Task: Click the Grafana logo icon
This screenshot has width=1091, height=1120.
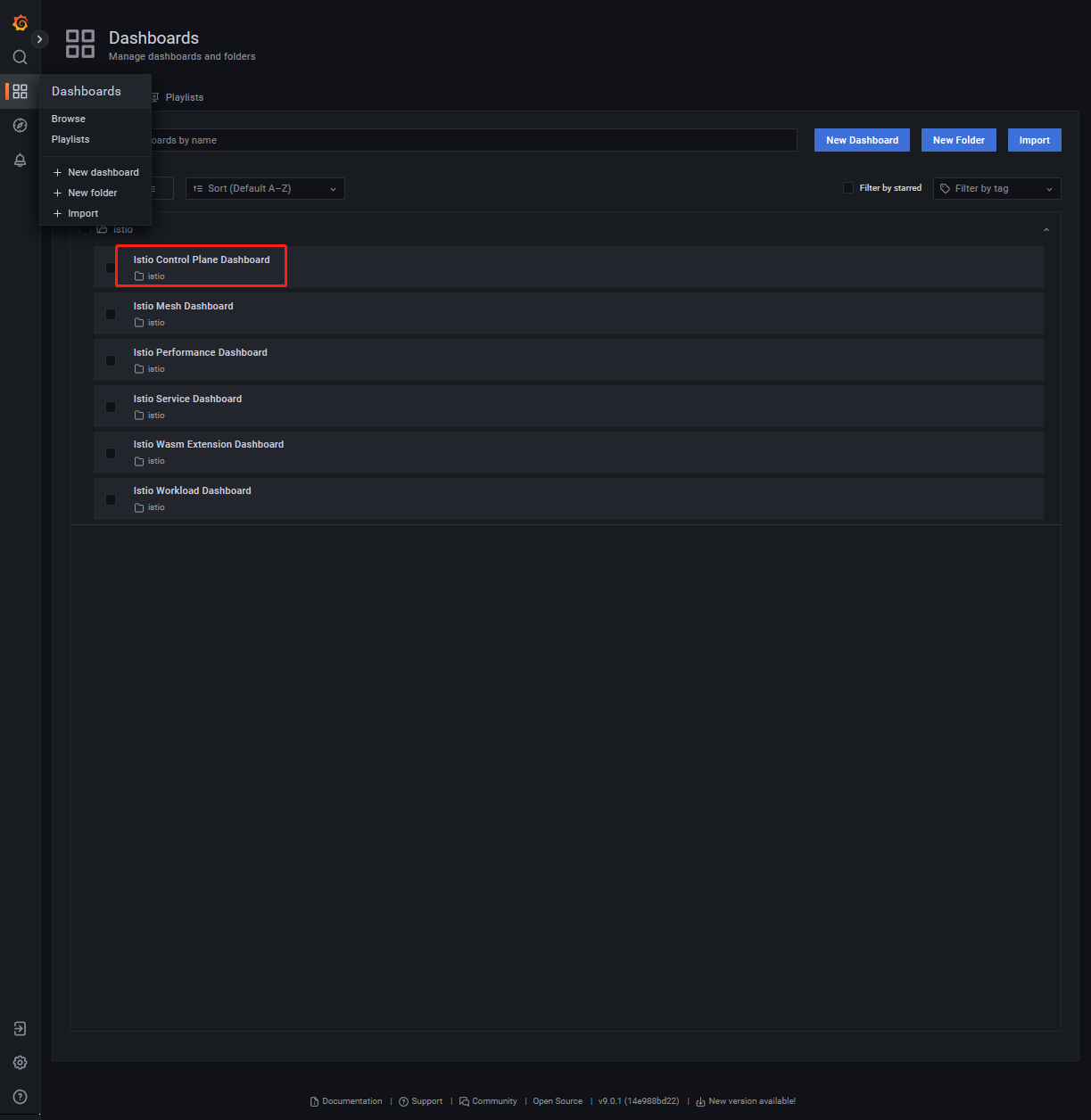Action: pos(20,23)
